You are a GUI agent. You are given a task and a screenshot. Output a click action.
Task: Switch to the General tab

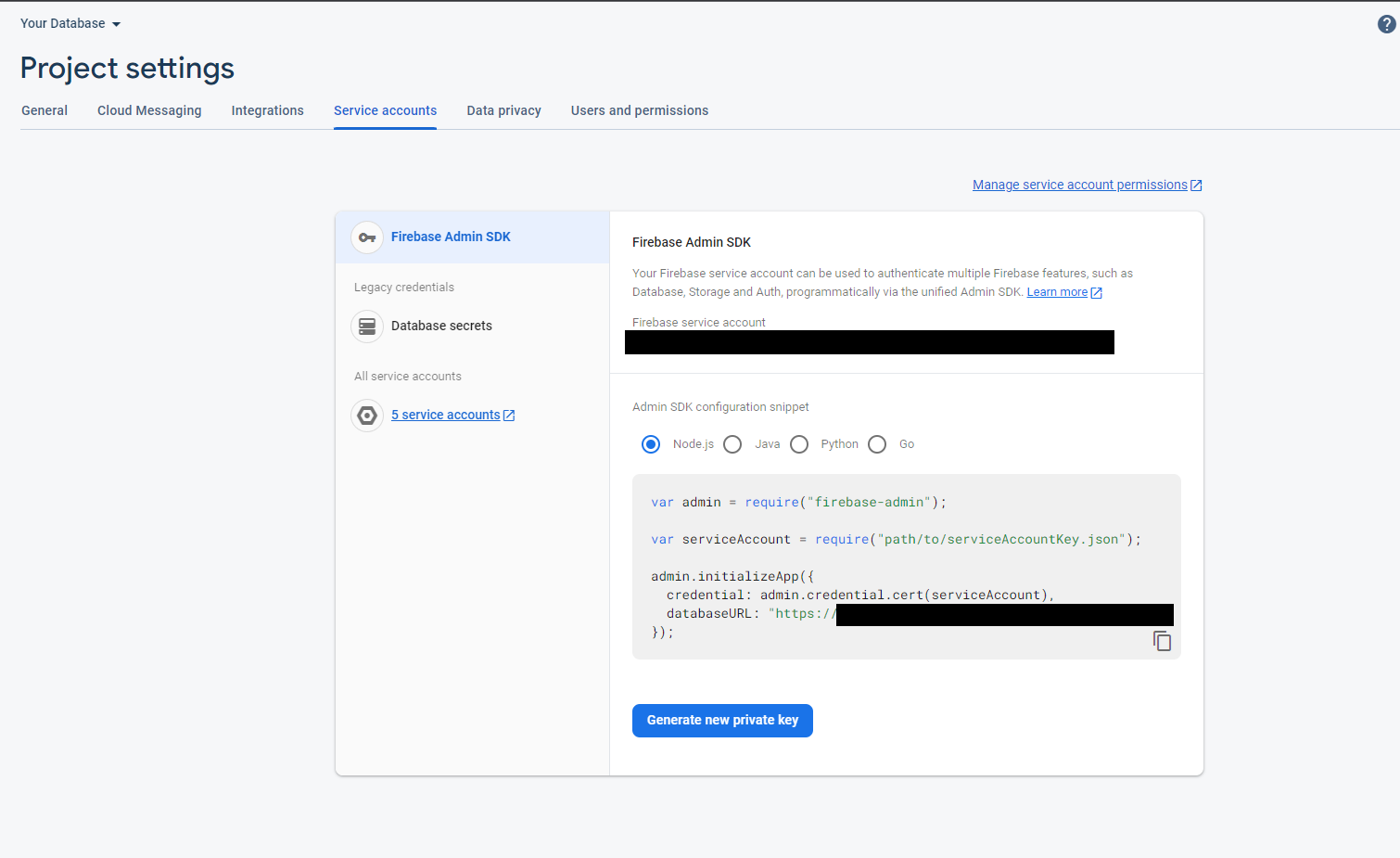[45, 110]
